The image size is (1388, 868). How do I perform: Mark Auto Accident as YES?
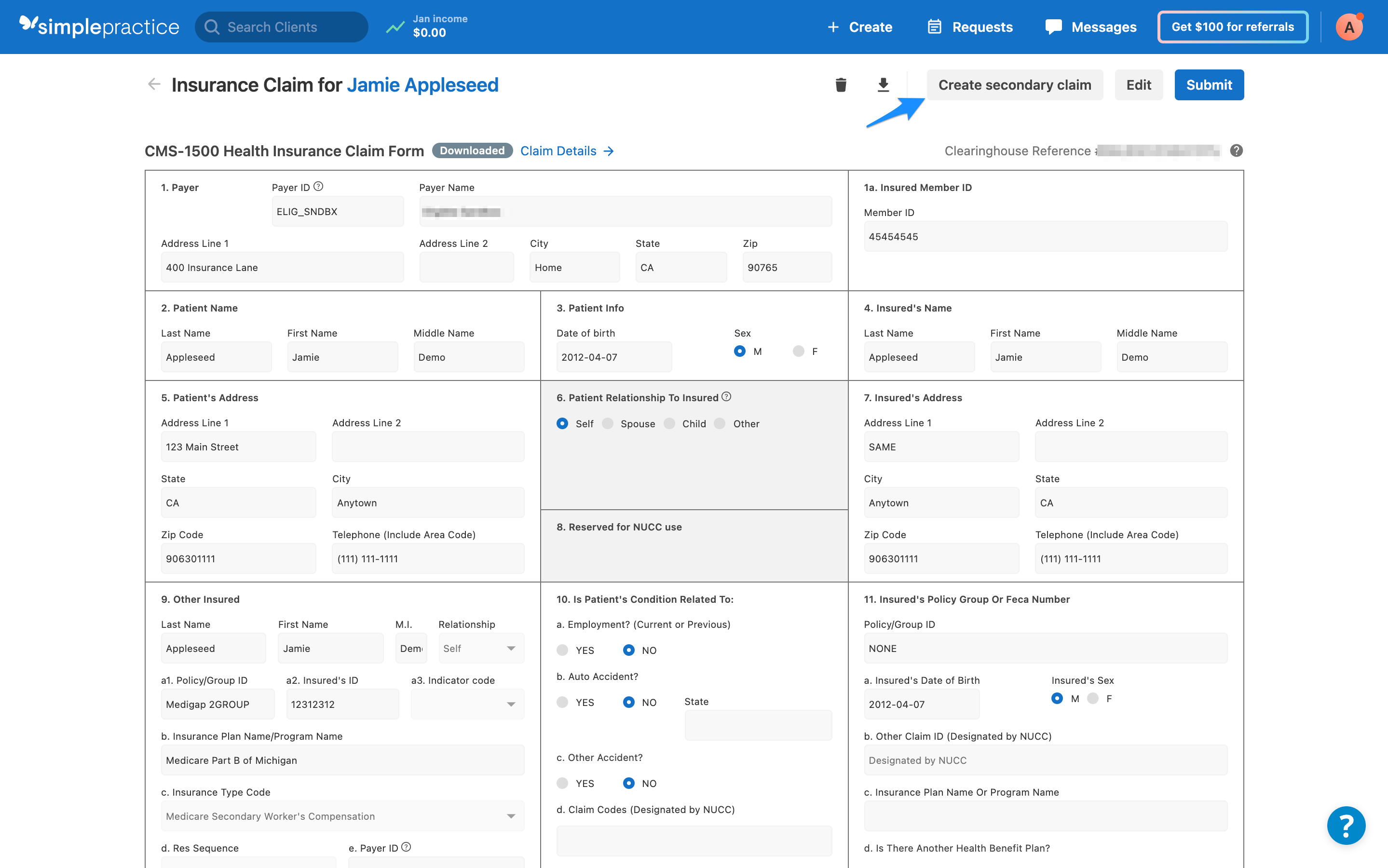click(562, 702)
